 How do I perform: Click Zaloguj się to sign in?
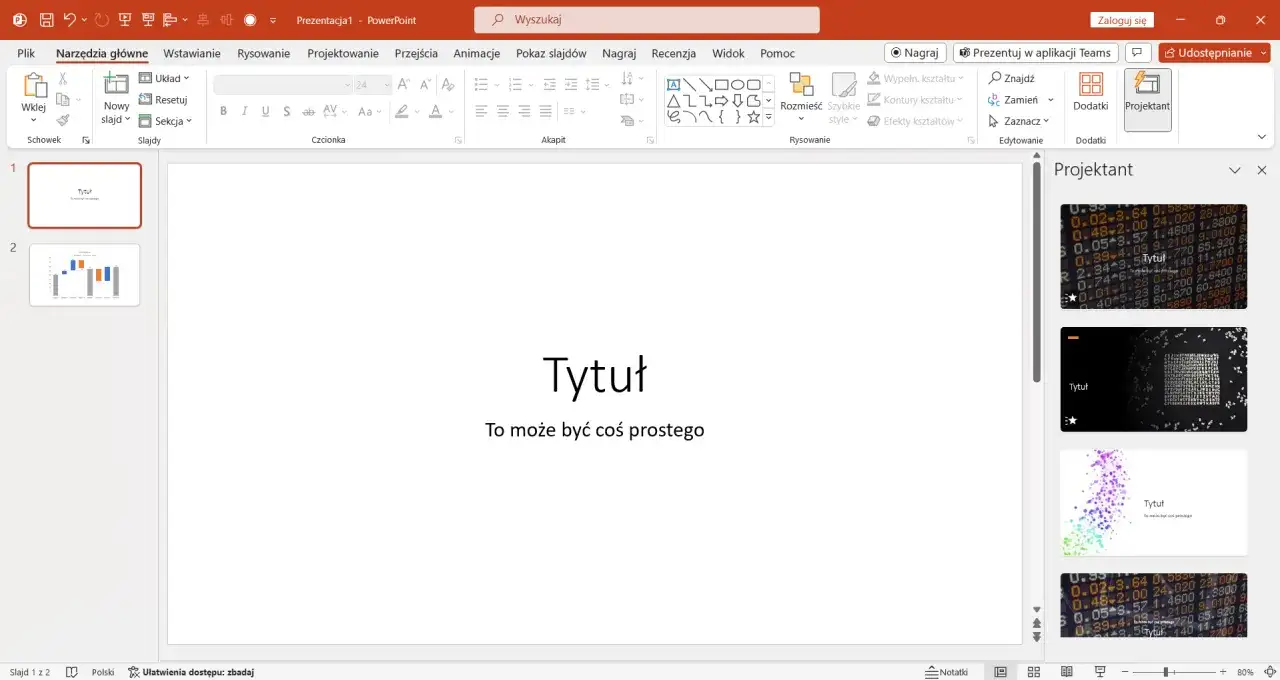[1121, 19]
